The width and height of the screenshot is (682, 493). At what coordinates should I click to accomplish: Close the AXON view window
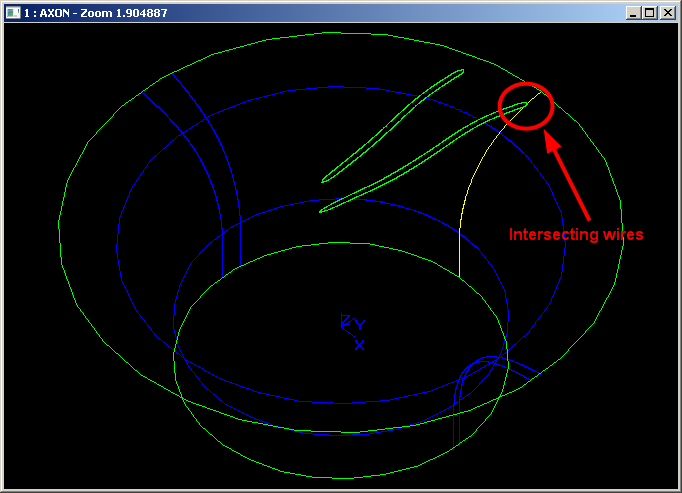(667, 13)
